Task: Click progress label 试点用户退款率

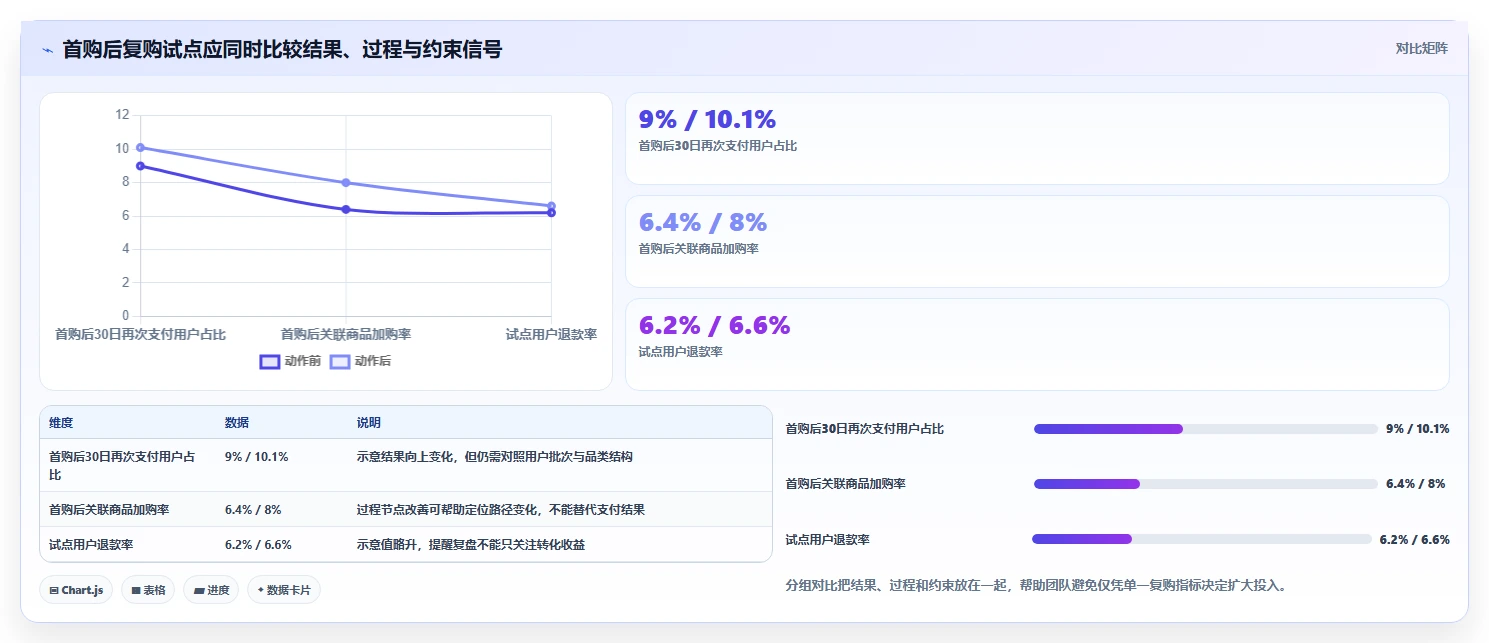Action: 828,539
